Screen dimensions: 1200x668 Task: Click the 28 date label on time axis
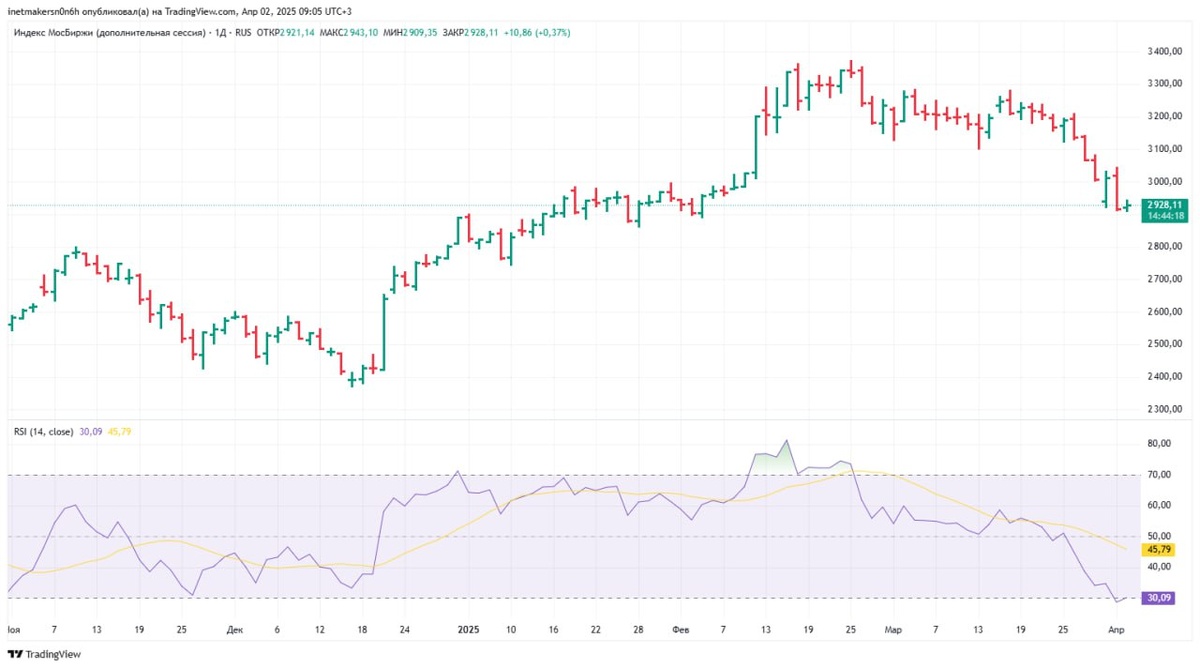click(x=638, y=630)
